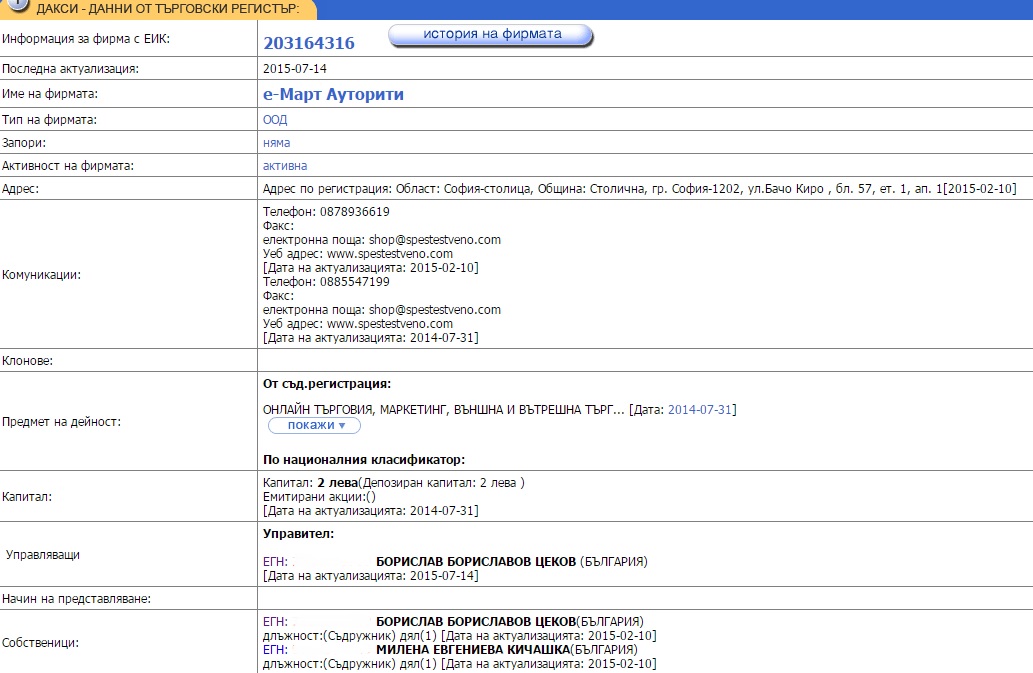1033x673 pixels.
Task: Click the 'няма' value in the Запори row
Action: [277, 143]
